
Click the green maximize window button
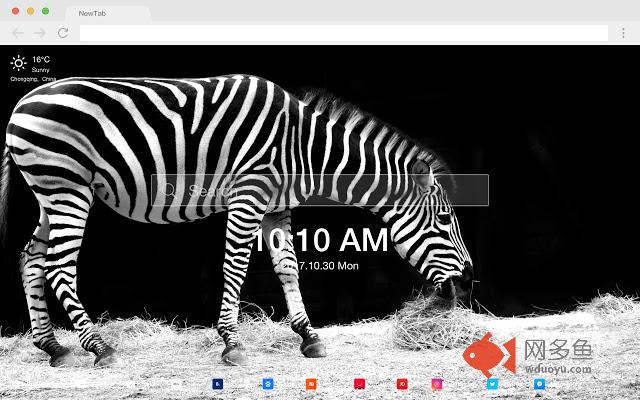tap(46, 11)
